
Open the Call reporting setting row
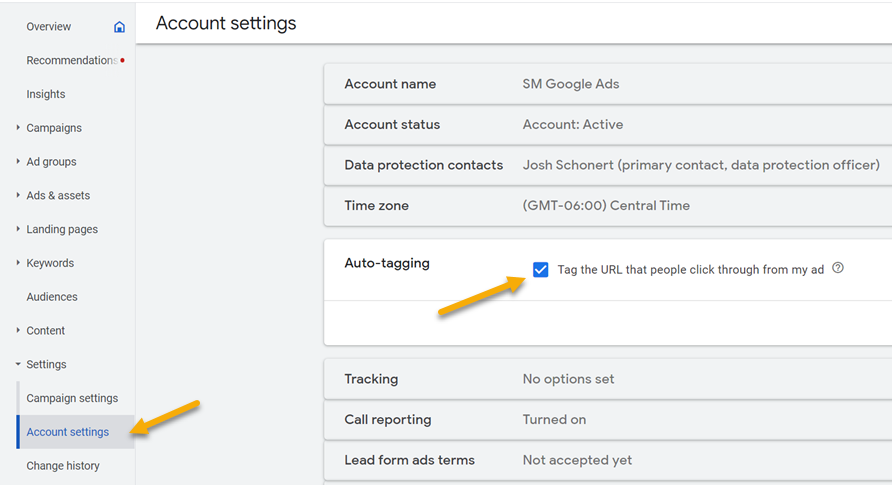[607, 420]
